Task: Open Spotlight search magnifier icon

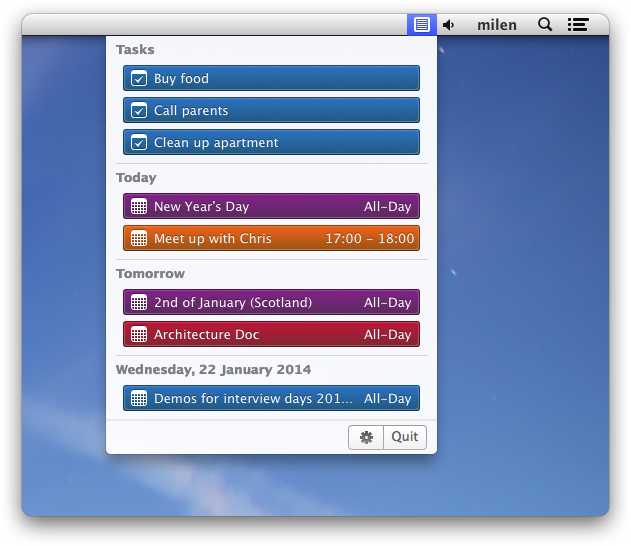Action: click(x=545, y=25)
